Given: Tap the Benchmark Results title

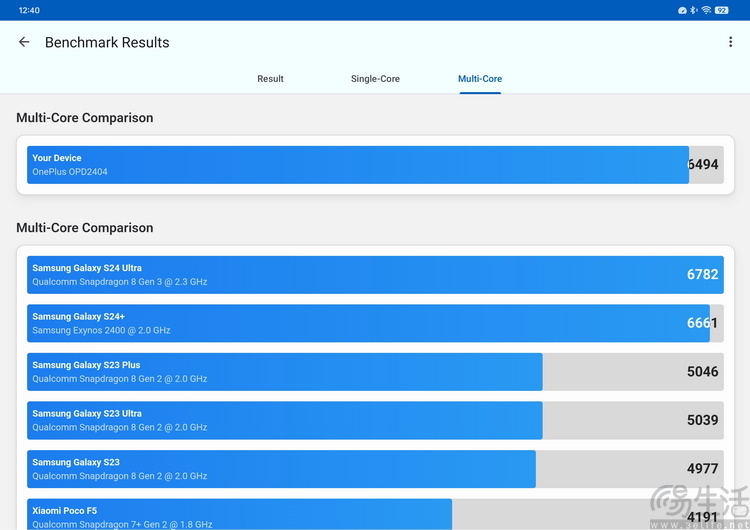Looking at the screenshot, I should (107, 42).
